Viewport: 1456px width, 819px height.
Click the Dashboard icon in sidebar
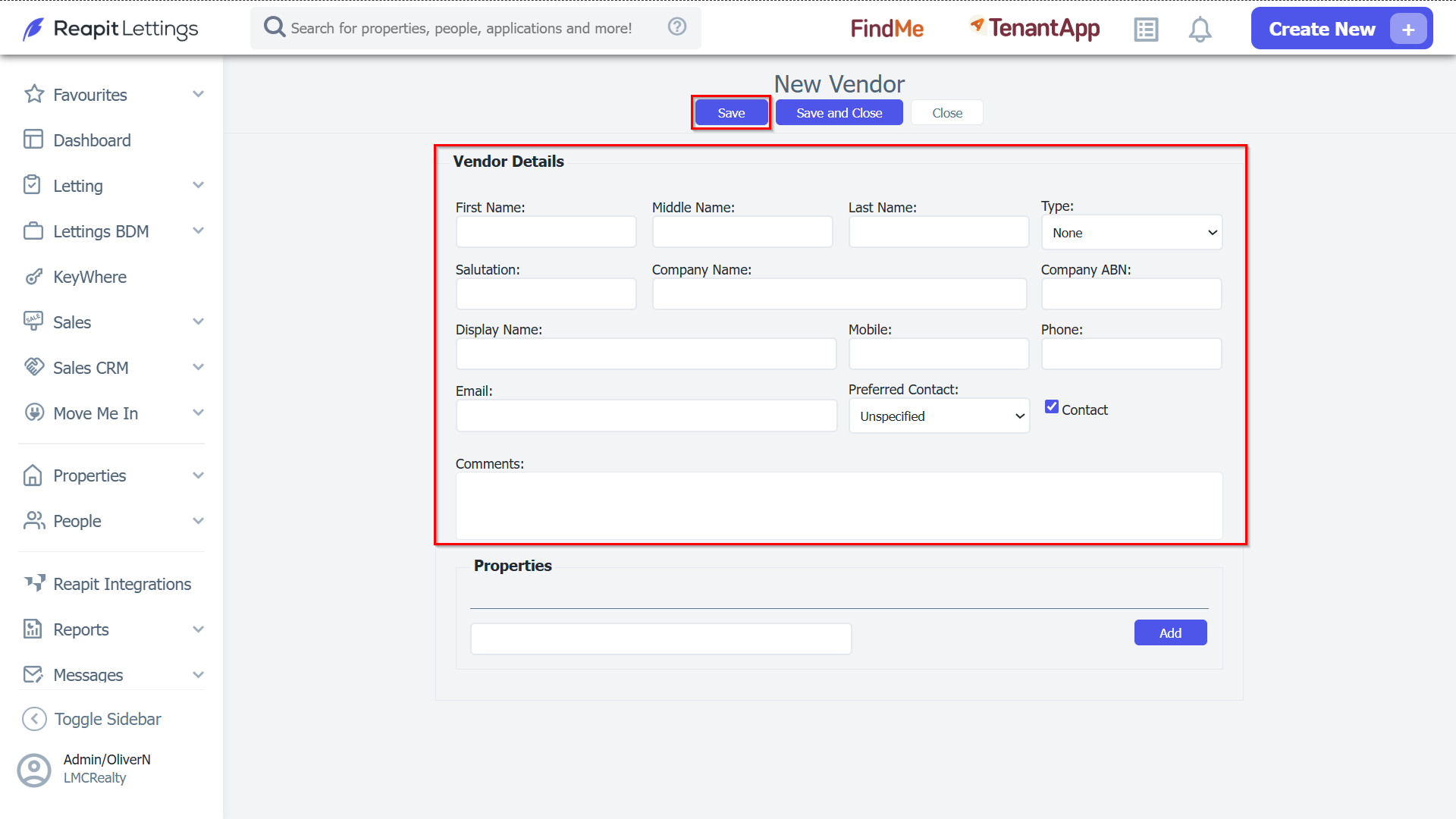[x=33, y=140]
